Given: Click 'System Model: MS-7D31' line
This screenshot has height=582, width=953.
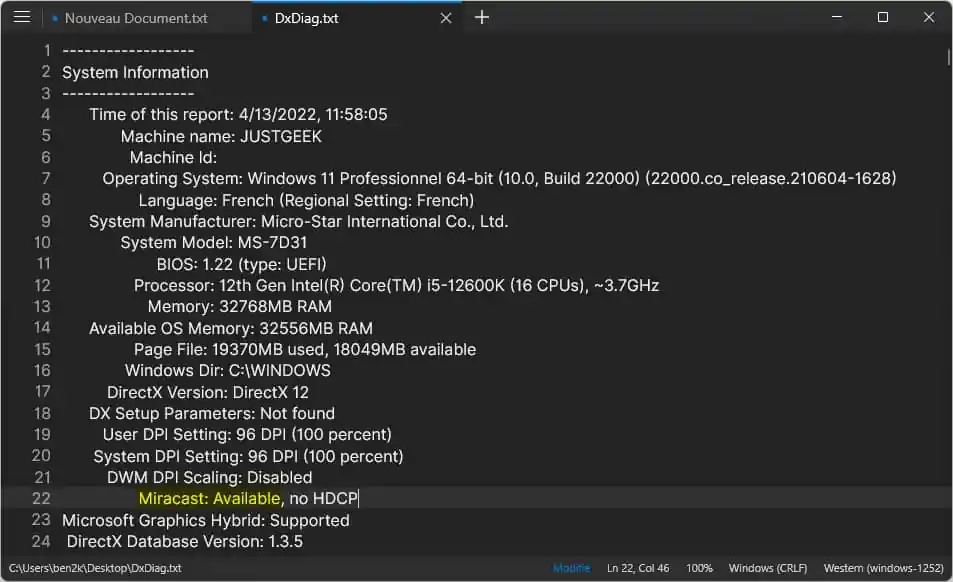Looking at the screenshot, I should click(213, 242).
